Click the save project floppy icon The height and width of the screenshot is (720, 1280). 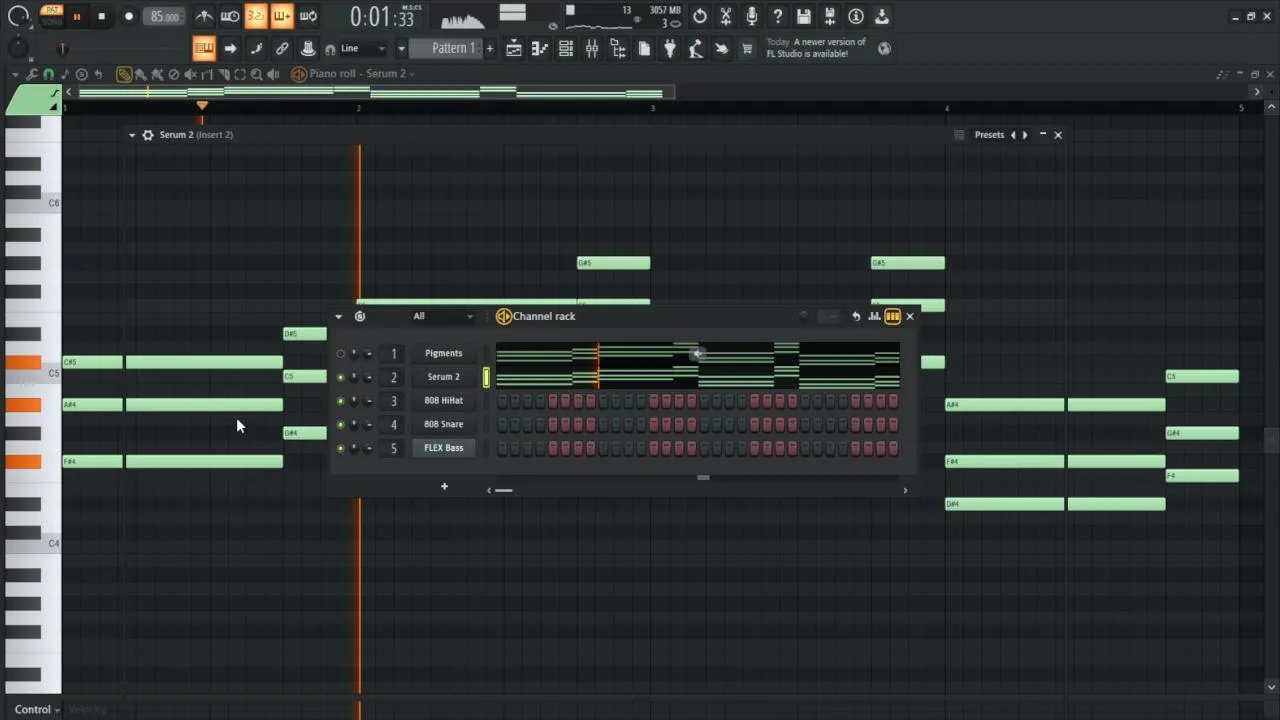pos(804,16)
